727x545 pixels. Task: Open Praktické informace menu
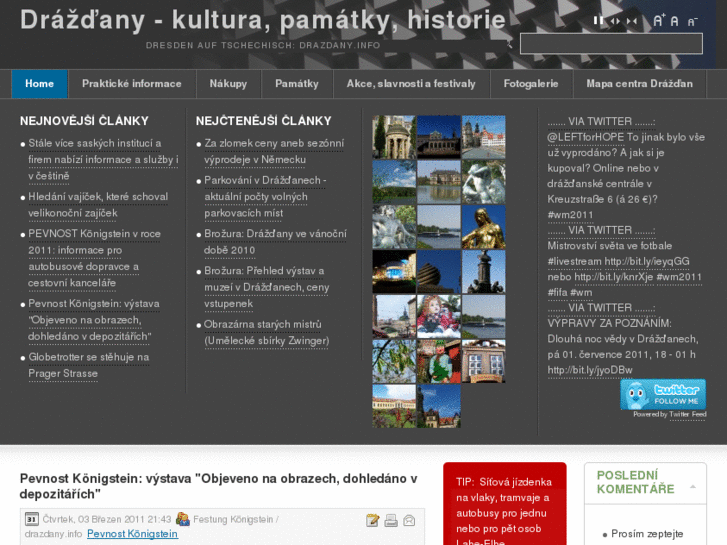point(132,84)
